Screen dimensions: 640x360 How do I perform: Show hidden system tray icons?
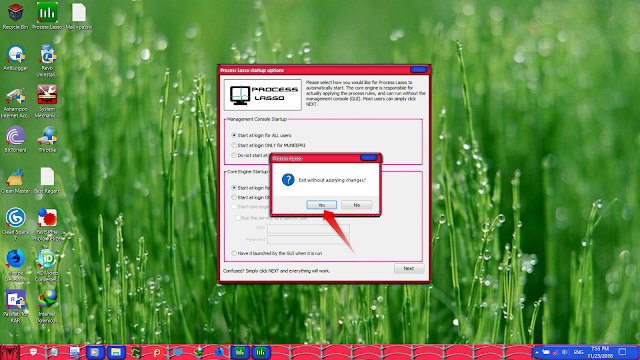537,352
